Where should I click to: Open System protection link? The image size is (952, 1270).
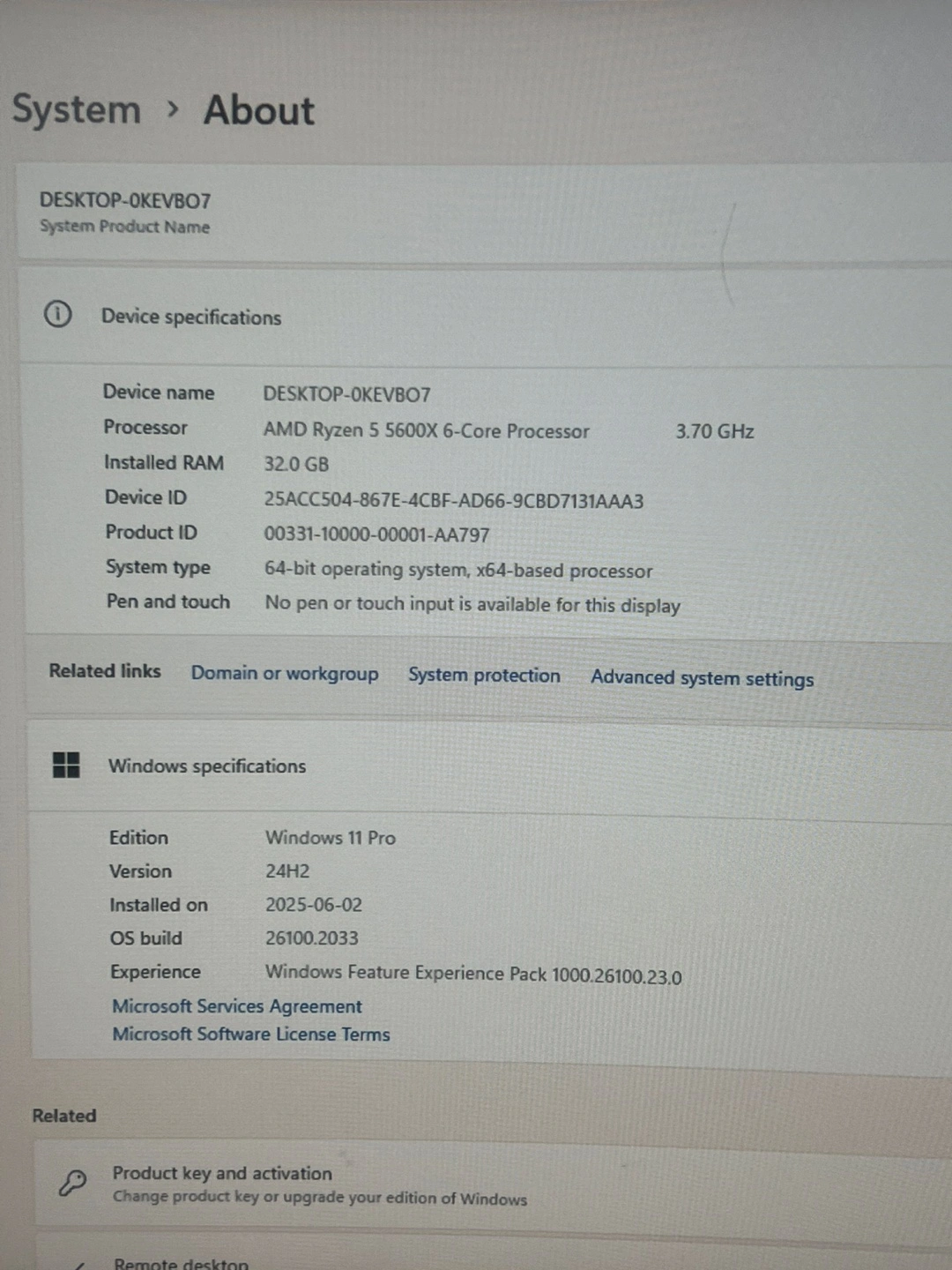[484, 676]
